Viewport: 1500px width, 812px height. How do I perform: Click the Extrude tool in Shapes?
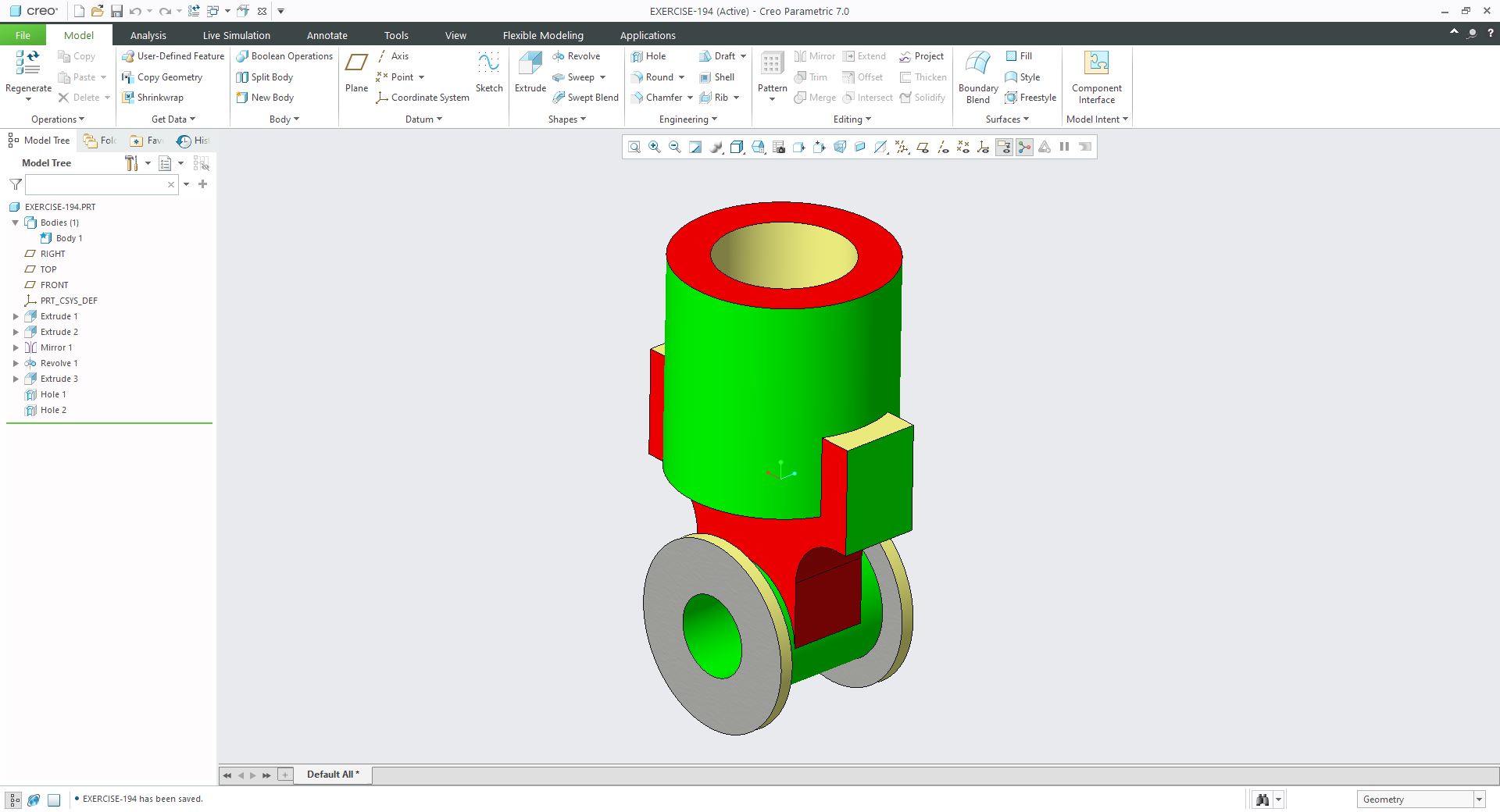530,73
